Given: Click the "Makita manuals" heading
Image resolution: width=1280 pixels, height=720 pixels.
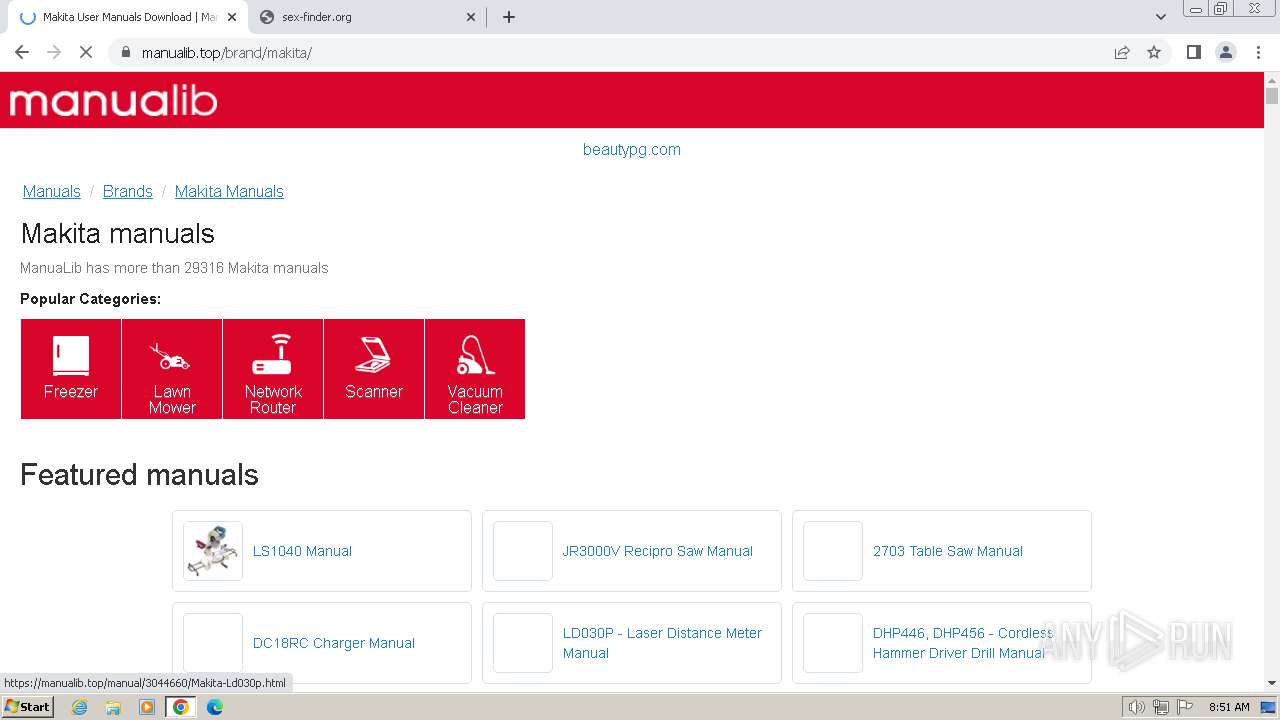Looking at the screenshot, I should [118, 233].
